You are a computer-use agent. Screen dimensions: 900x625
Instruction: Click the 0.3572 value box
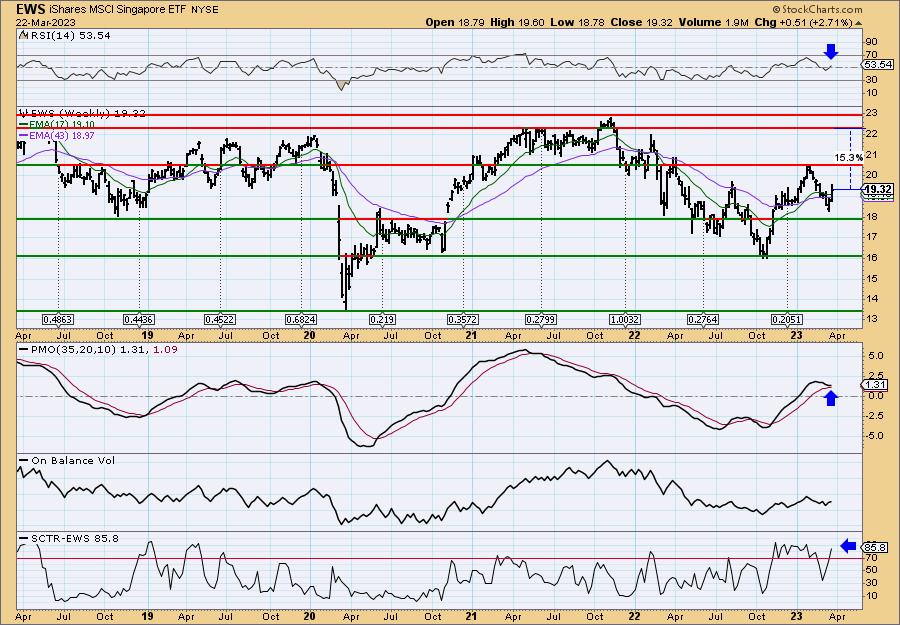[x=463, y=319]
